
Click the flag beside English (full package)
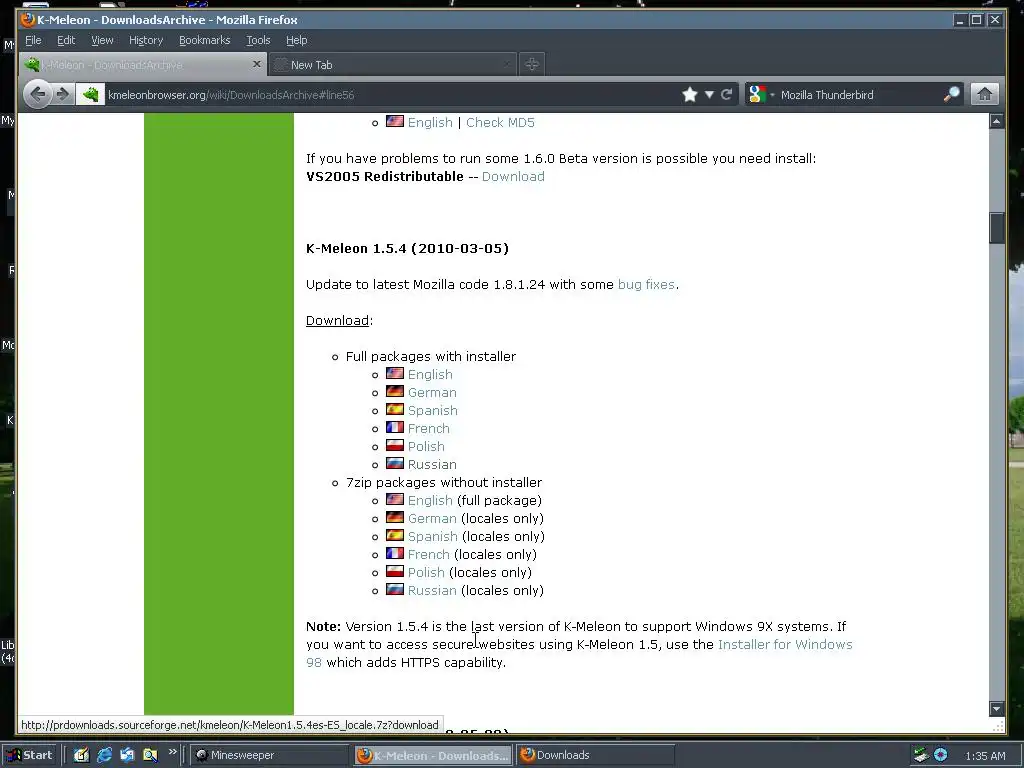point(395,499)
